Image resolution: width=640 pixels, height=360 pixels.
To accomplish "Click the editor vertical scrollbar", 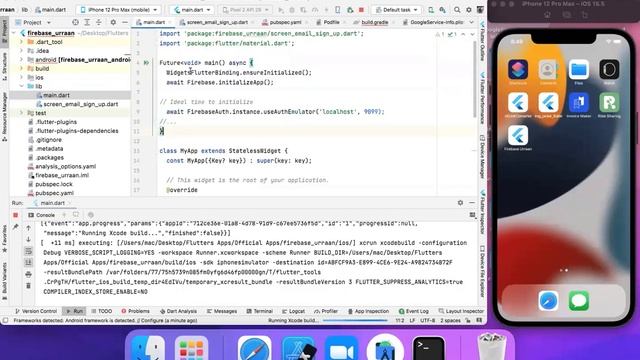I will [x=475, y=80].
